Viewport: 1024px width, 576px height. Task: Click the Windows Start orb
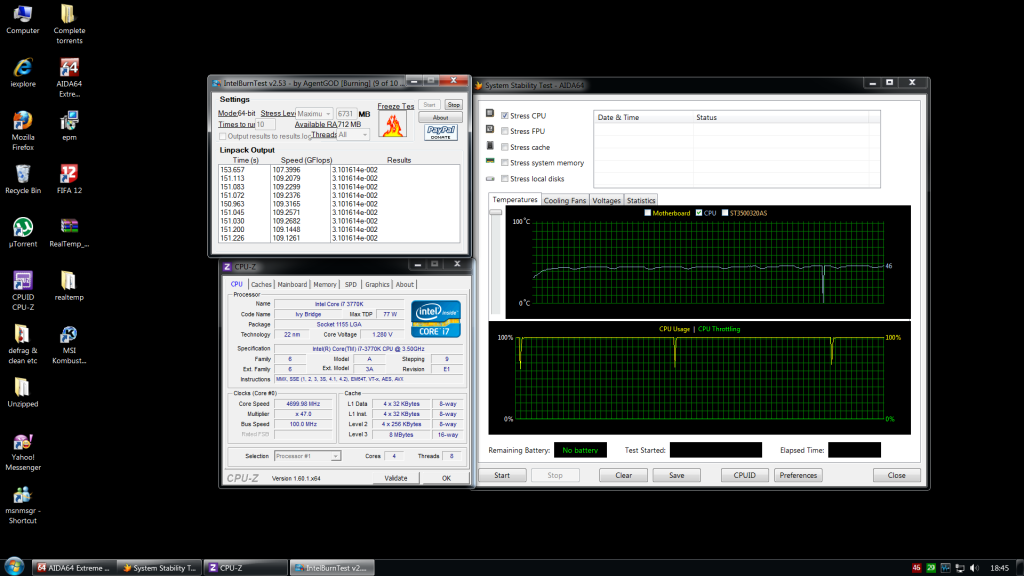point(14,566)
